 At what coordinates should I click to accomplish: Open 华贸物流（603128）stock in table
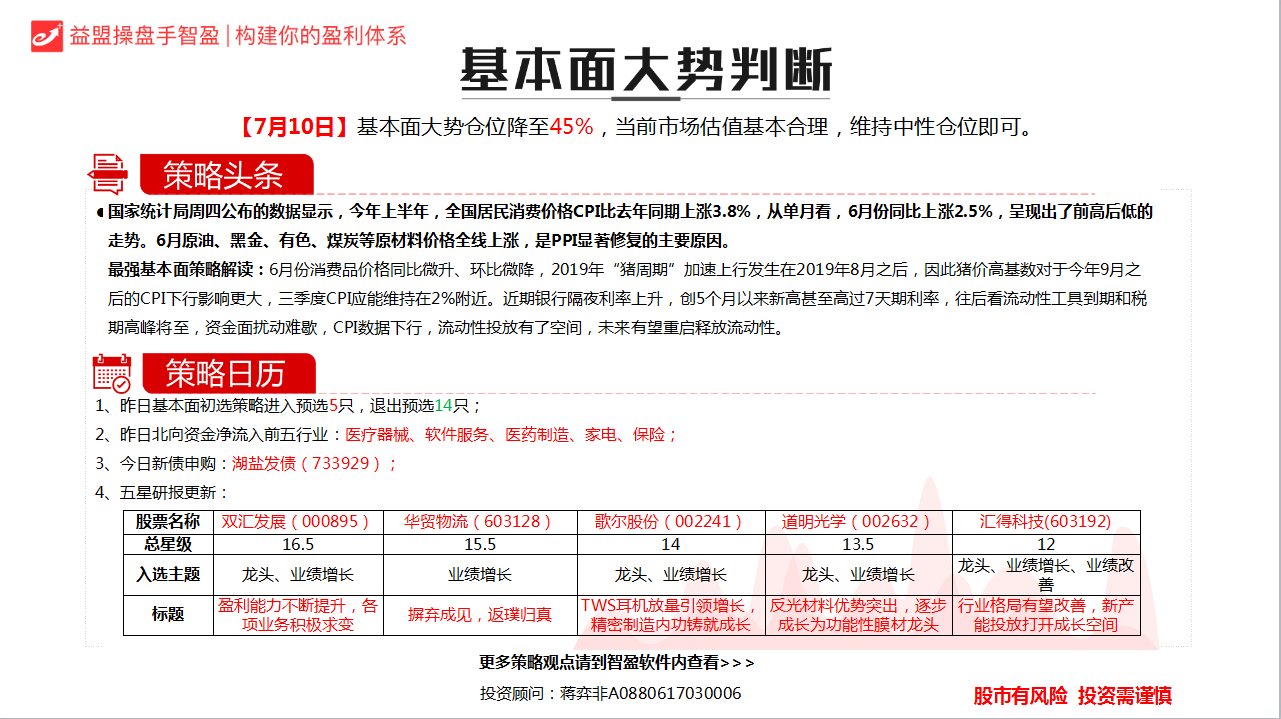[x=479, y=522]
